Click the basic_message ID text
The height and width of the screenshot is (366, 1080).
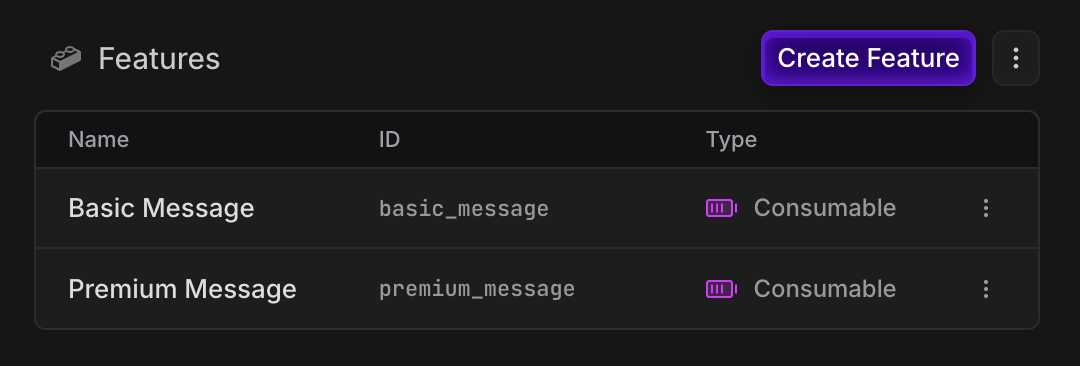click(464, 209)
